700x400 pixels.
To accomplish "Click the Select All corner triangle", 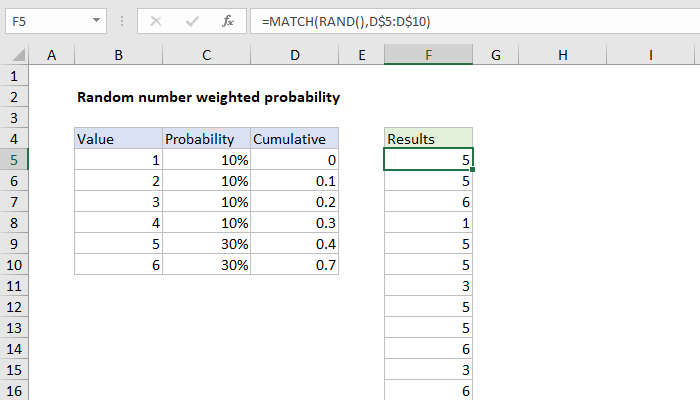I will [x=18, y=54].
